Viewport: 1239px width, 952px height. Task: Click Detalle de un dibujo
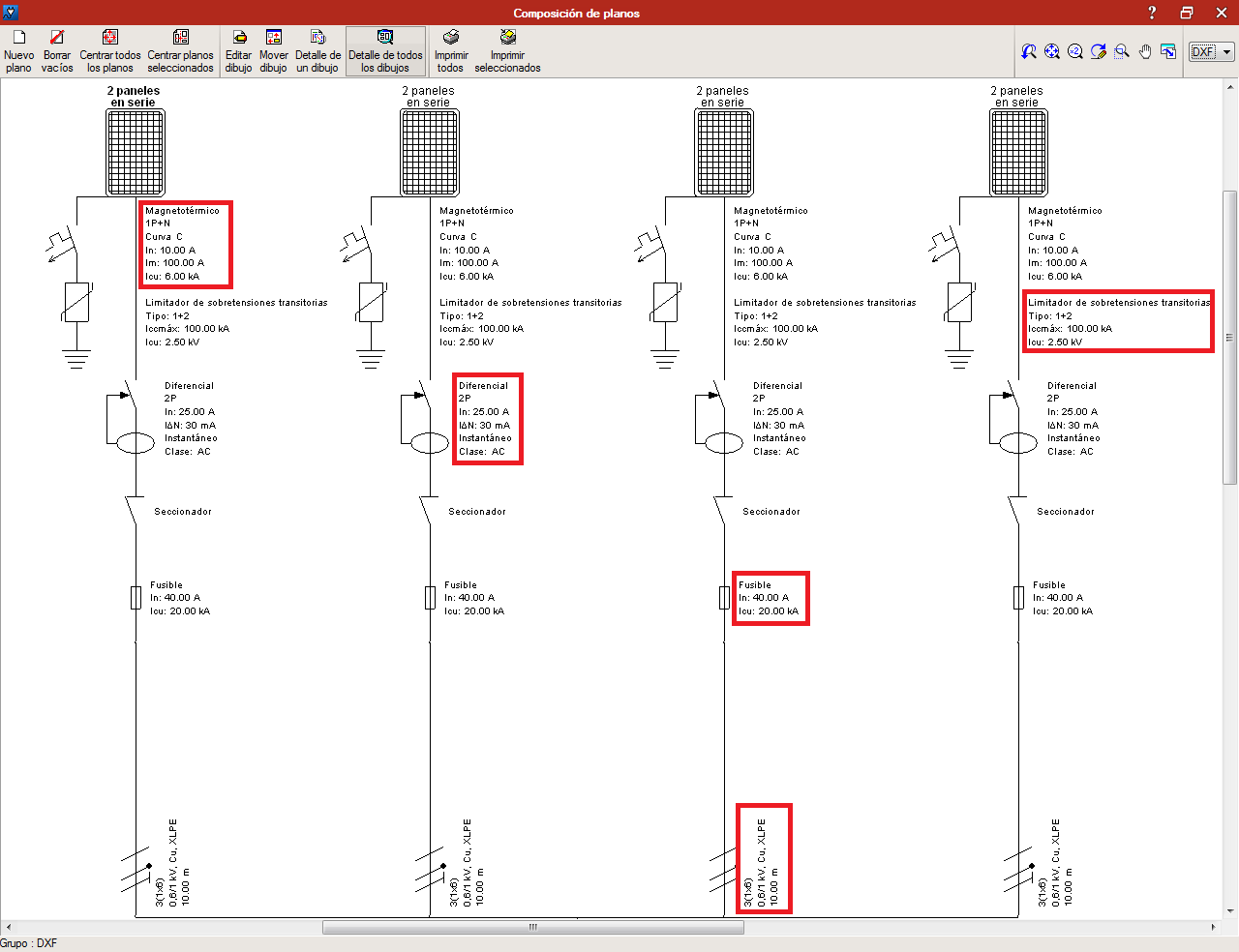coord(317,51)
